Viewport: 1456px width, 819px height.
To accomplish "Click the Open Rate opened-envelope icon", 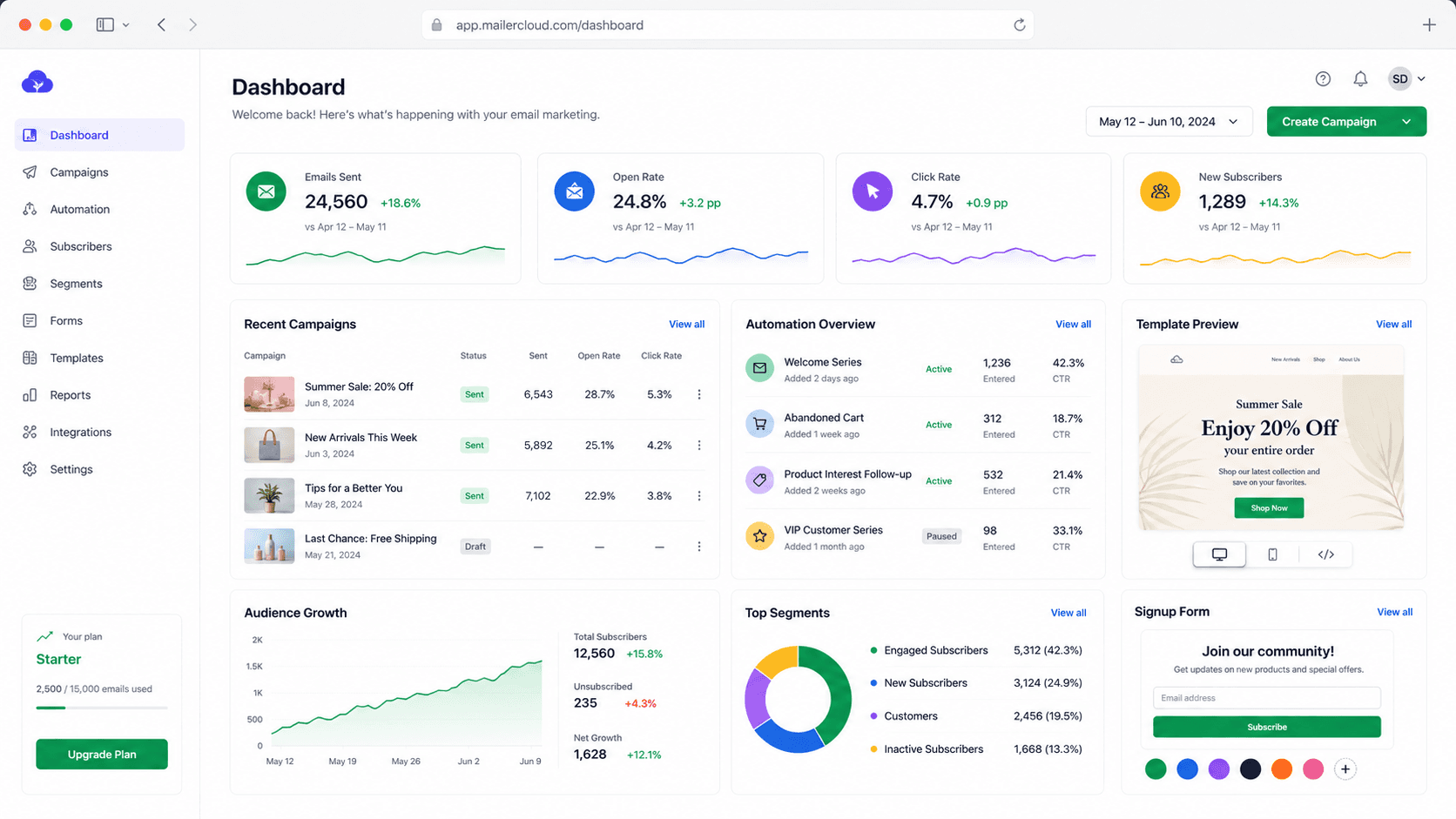I will point(575,191).
